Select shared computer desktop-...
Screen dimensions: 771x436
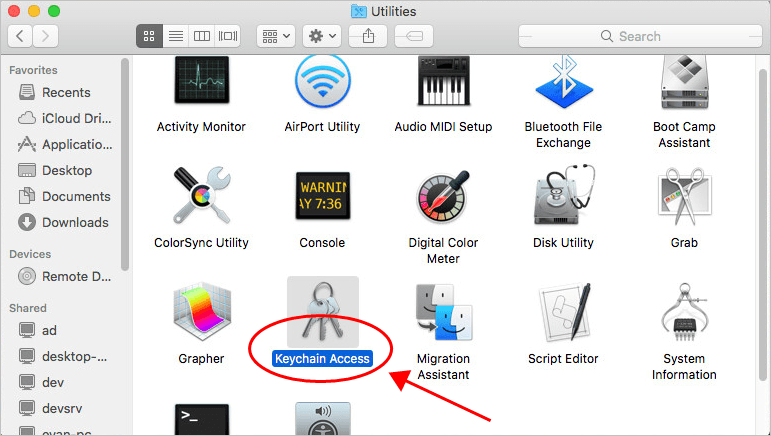65,356
